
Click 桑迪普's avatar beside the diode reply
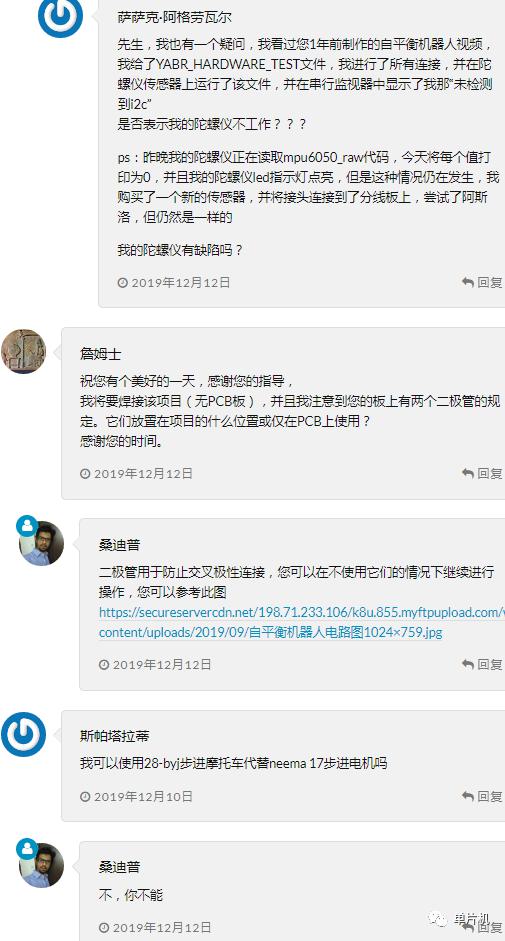tap(41, 543)
